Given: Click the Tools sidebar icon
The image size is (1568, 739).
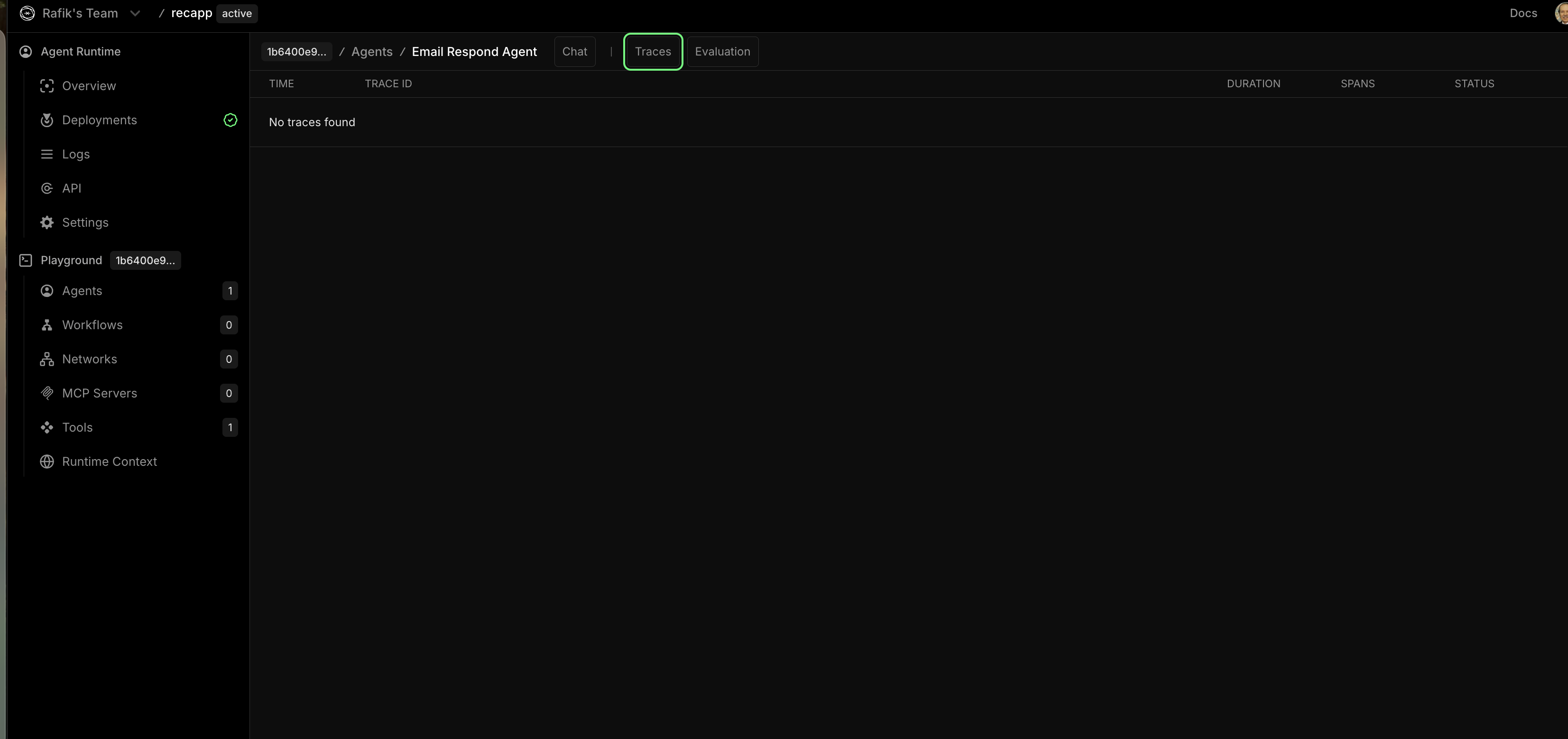Looking at the screenshot, I should coord(47,427).
